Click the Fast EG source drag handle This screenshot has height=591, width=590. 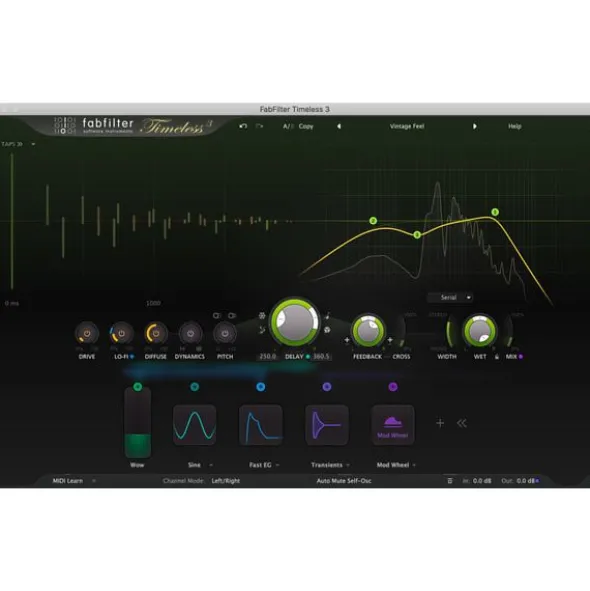(261, 387)
